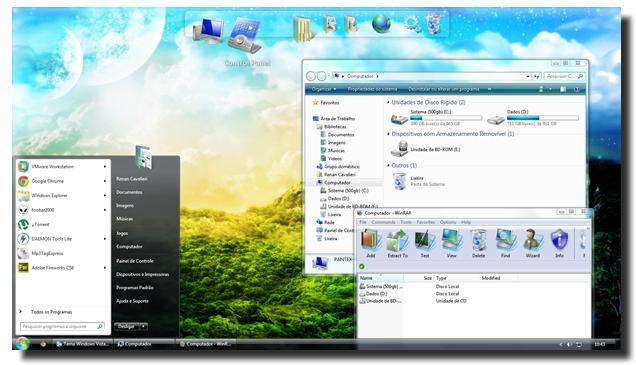Open Google Chrome from Start menu

[62, 181]
